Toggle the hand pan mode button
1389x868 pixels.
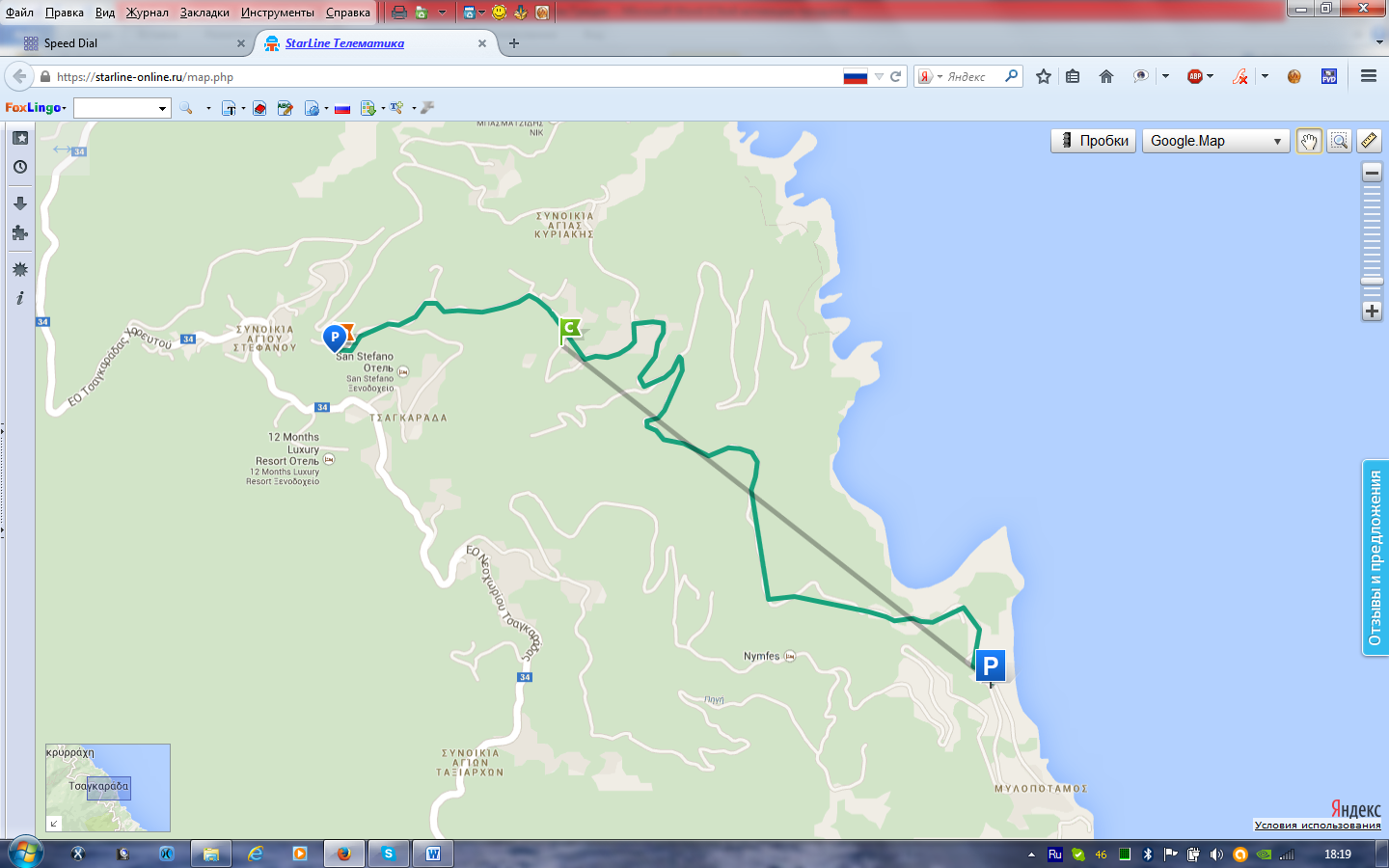point(1309,141)
